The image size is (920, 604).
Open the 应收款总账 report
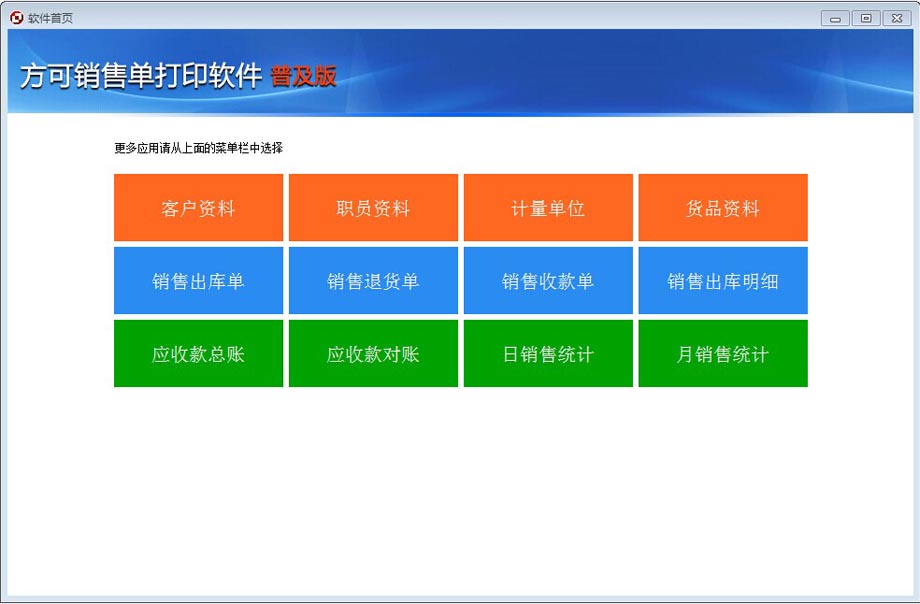pyautogui.click(x=198, y=353)
